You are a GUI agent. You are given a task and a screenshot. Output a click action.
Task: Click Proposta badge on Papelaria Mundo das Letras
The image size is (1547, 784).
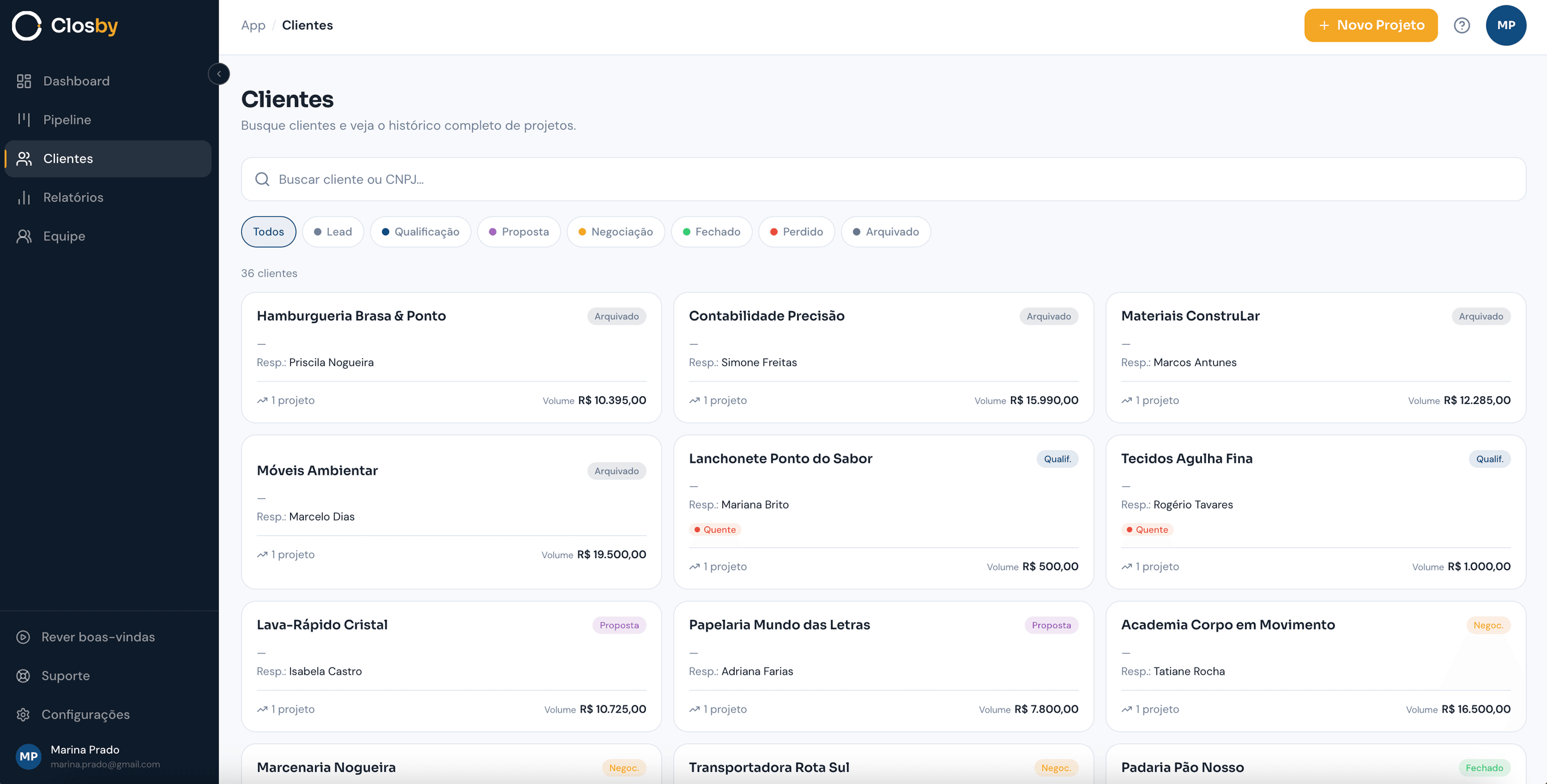pyautogui.click(x=1051, y=625)
